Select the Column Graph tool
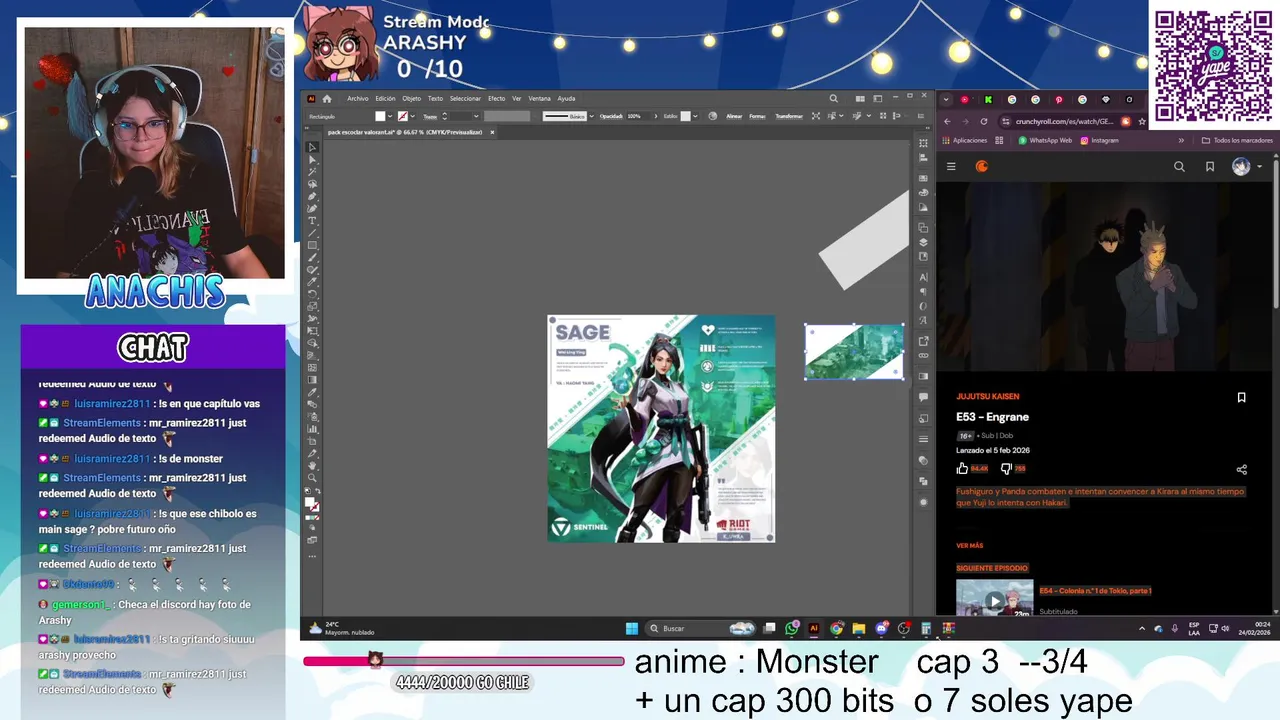Image resolution: width=1280 pixels, height=720 pixels. 312,429
